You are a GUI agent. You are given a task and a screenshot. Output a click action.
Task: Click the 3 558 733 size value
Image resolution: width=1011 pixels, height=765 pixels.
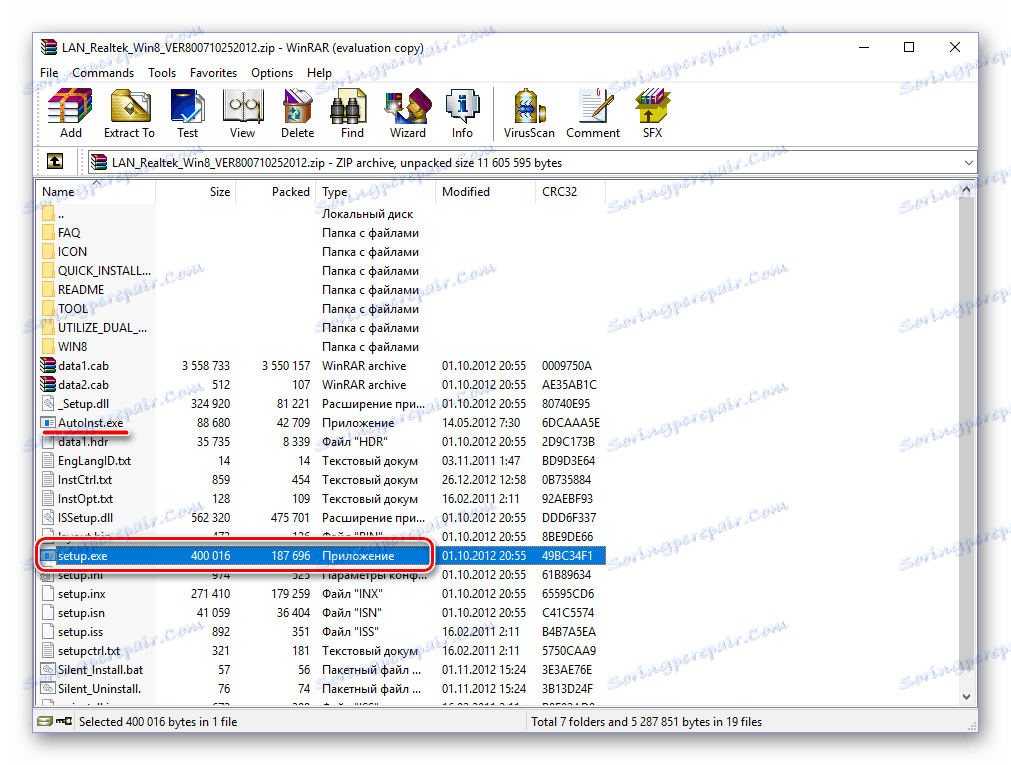tap(206, 366)
